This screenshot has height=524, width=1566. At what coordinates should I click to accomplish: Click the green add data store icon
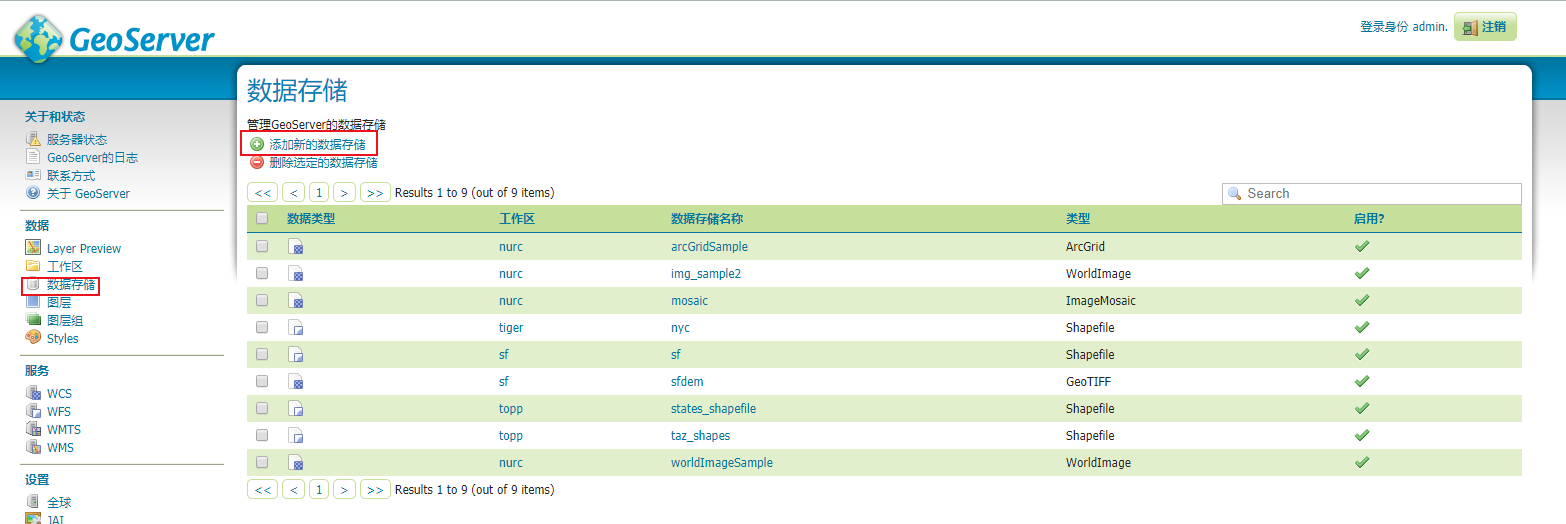(x=257, y=145)
